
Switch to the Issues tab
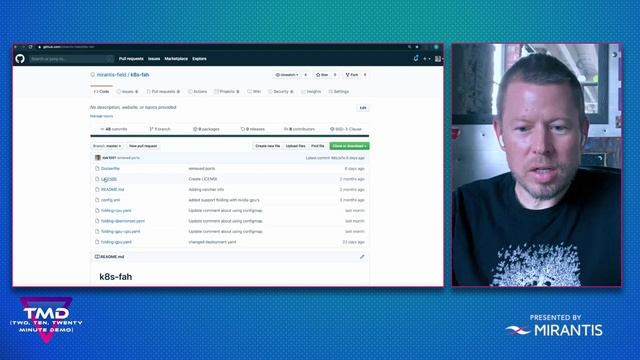(128, 91)
